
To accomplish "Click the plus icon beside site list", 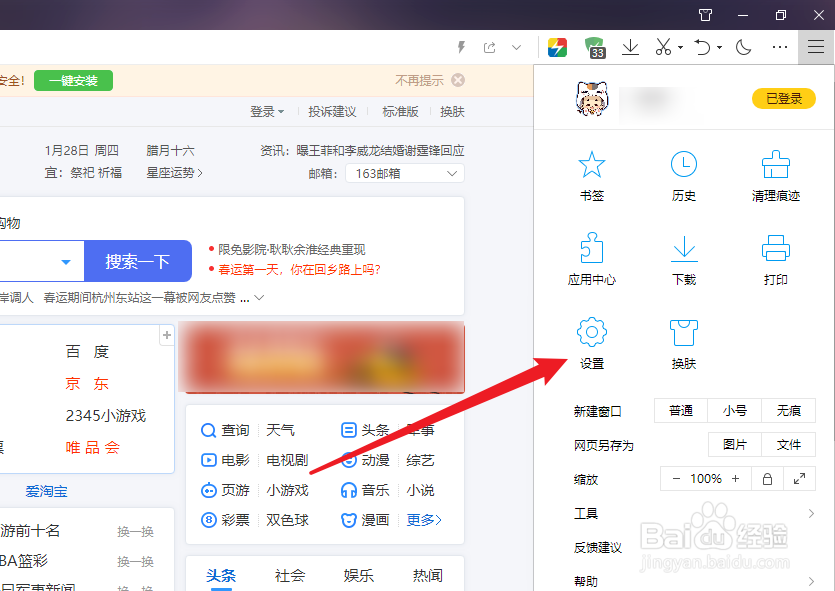I will 167,335.
